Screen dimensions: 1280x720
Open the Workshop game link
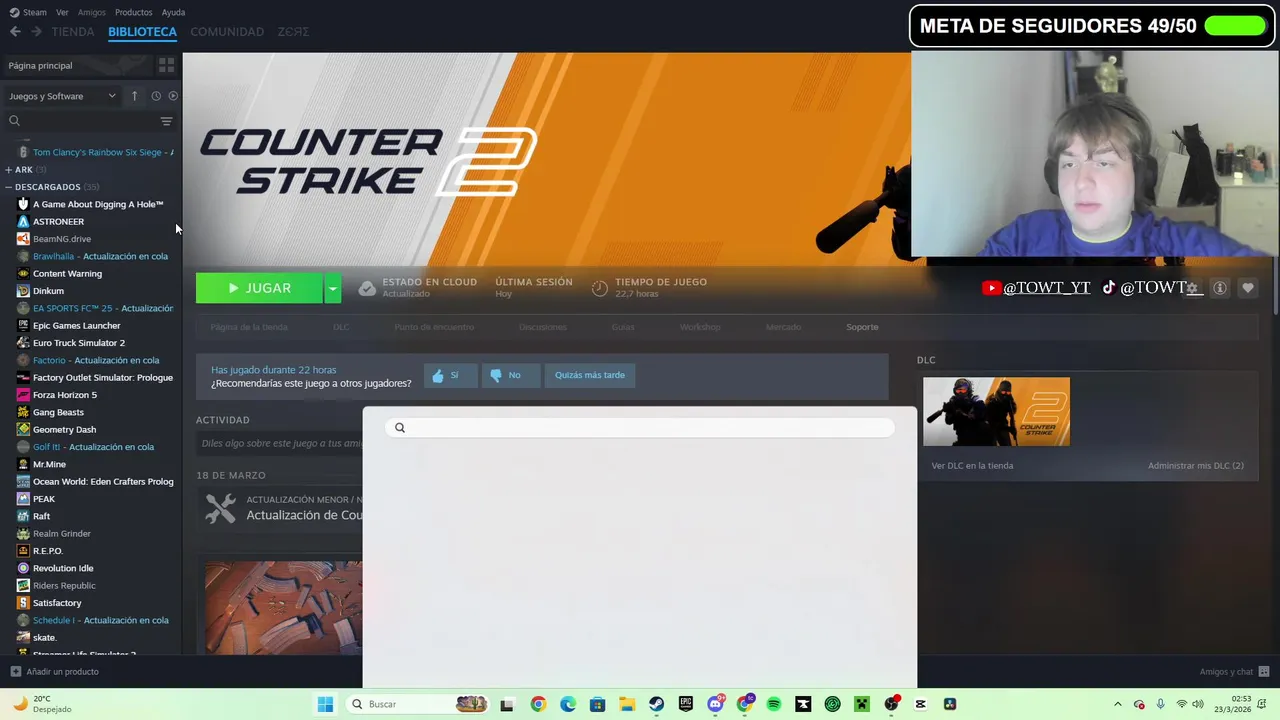click(x=700, y=327)
